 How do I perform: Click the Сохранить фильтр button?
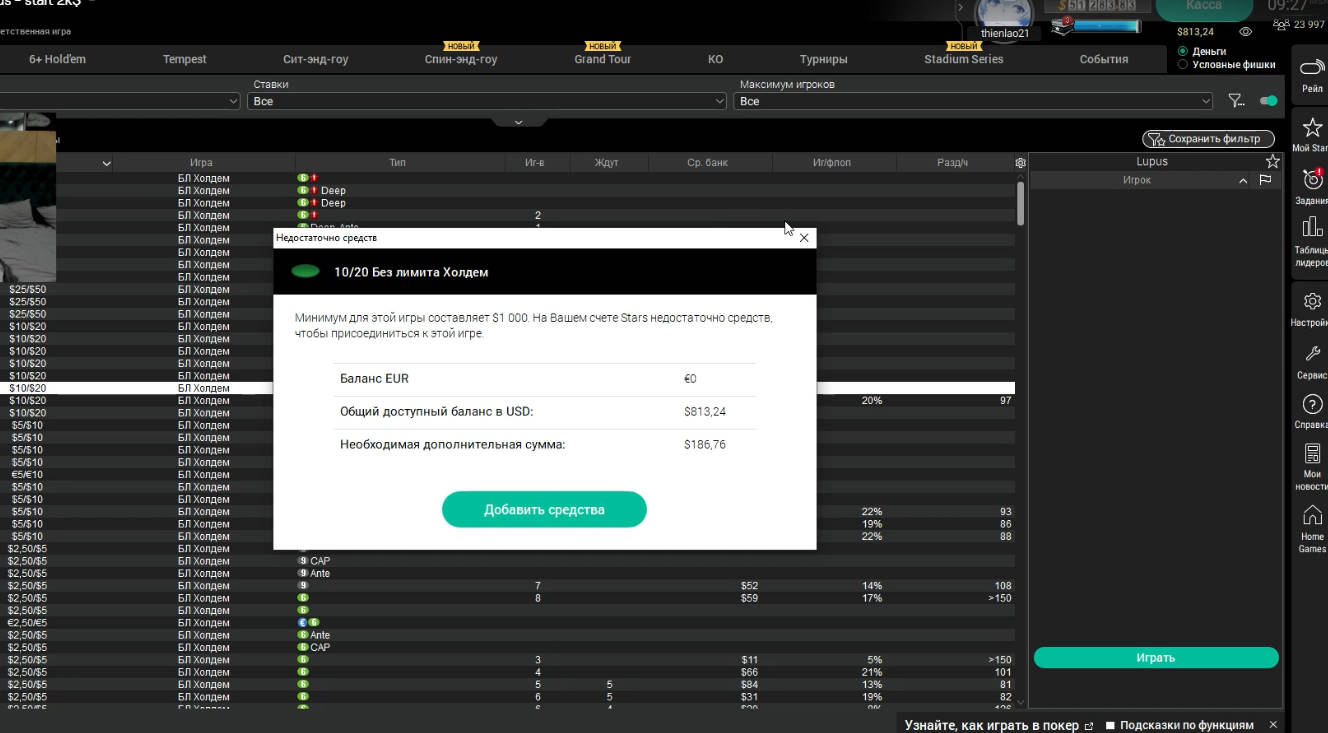coord(1208,139)
